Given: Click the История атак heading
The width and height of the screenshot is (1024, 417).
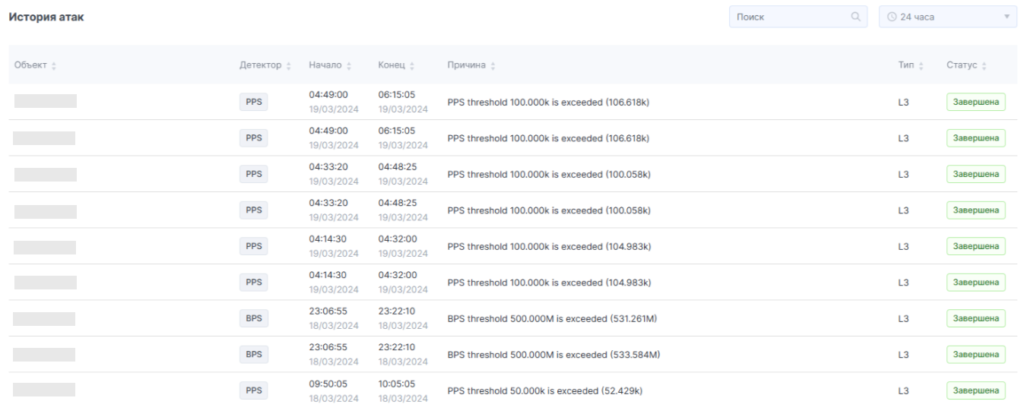Looking at the screenshot, I should click(x=46, y=17).
